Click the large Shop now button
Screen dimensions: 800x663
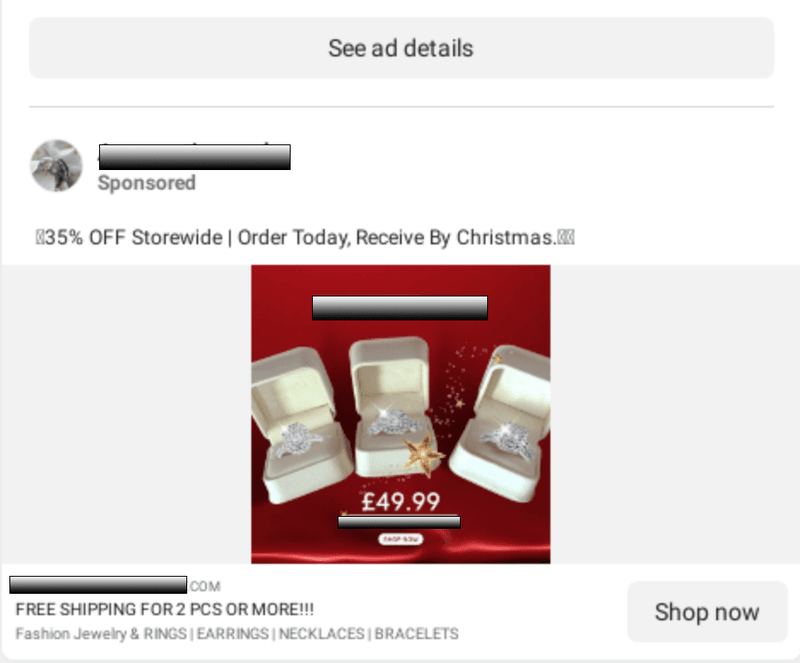pyautogui.click(x=707, y=611)
